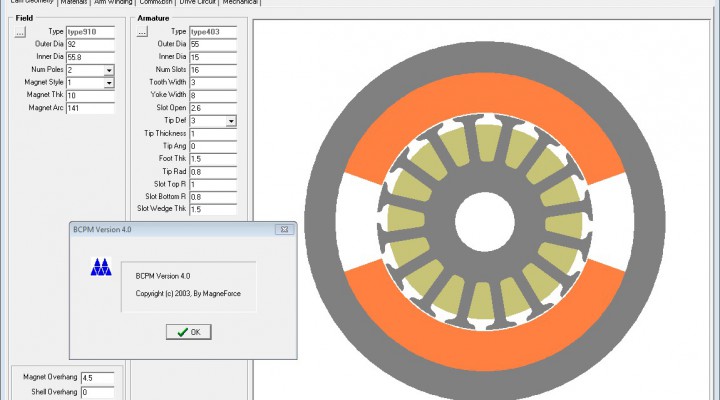Click the Tooth Width input field
The width and height of the screenshot is (720, 400).
pos(211,83)
